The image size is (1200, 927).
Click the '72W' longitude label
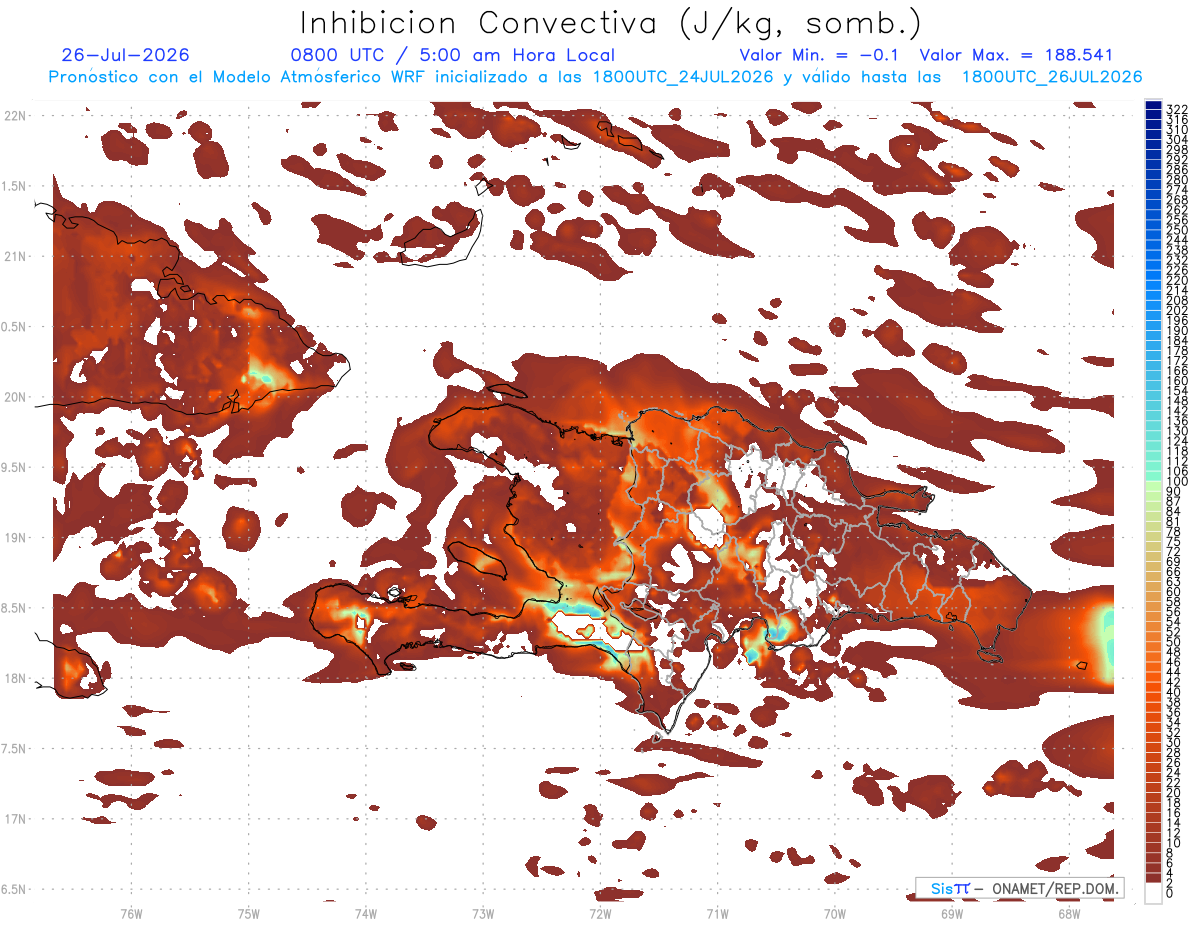click(x=600, y=913)
